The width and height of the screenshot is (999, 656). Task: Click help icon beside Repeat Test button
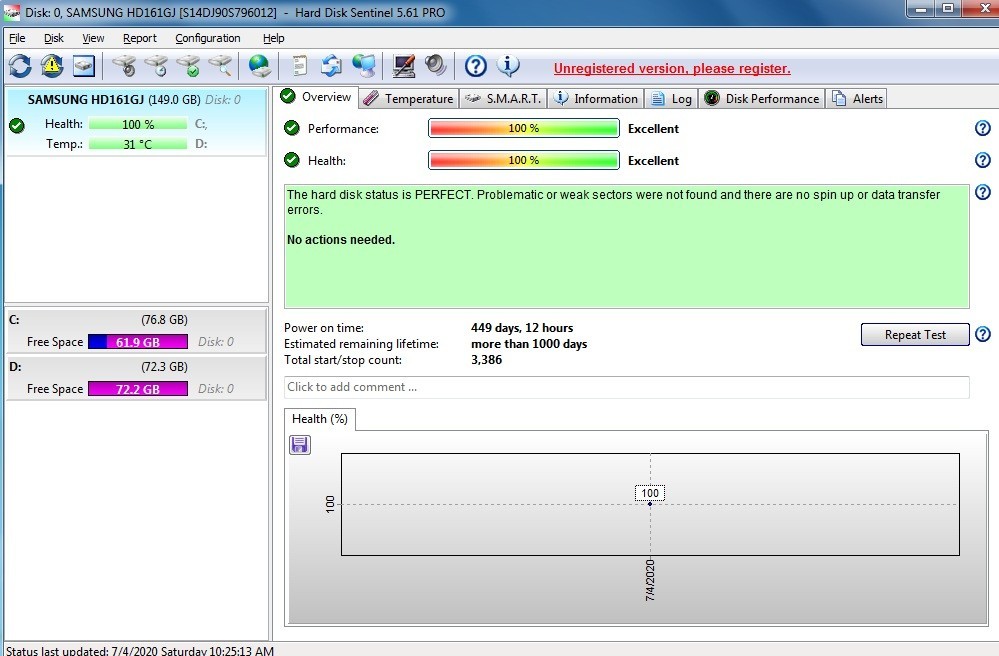[982, 335]
